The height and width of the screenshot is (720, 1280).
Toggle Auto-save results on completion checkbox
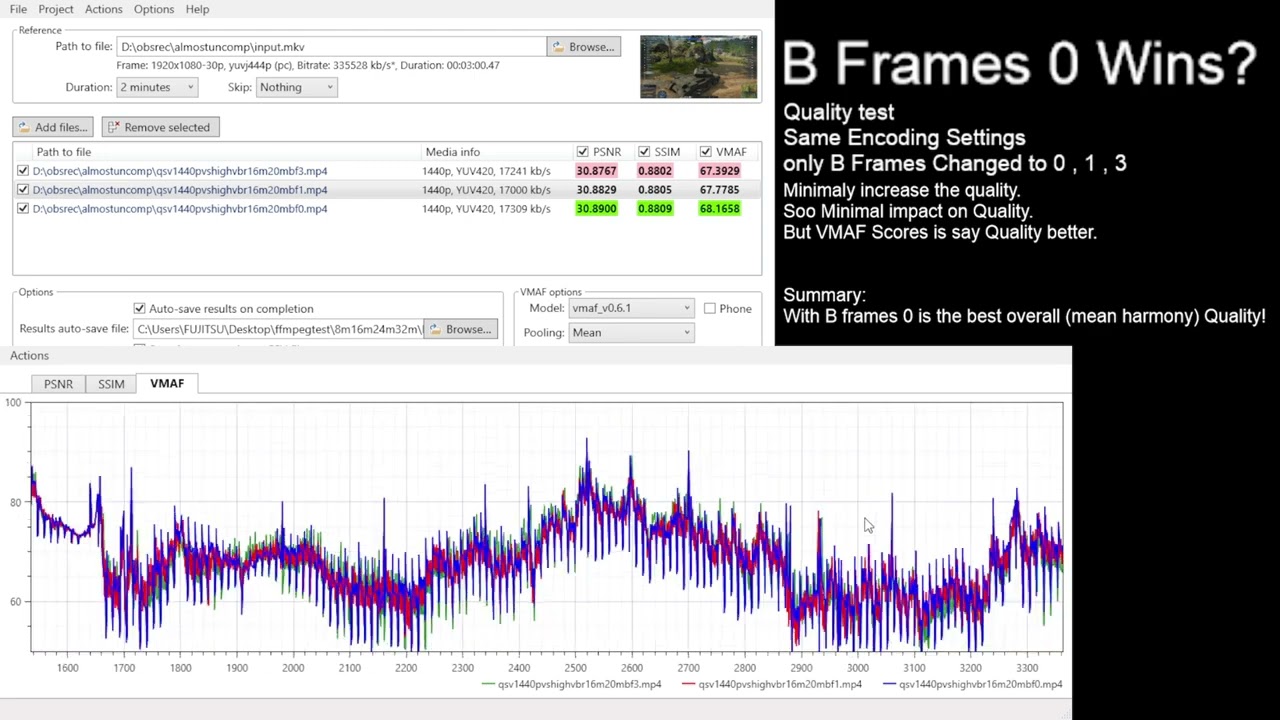[x=139, y=309]
